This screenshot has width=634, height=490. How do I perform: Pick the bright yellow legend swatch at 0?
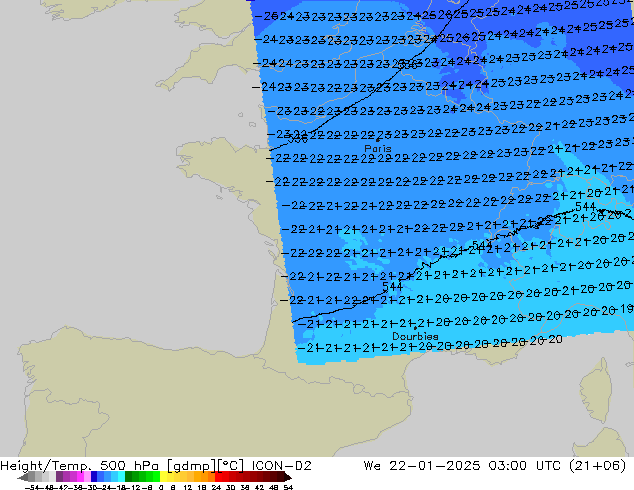click(x=163, y=477)
